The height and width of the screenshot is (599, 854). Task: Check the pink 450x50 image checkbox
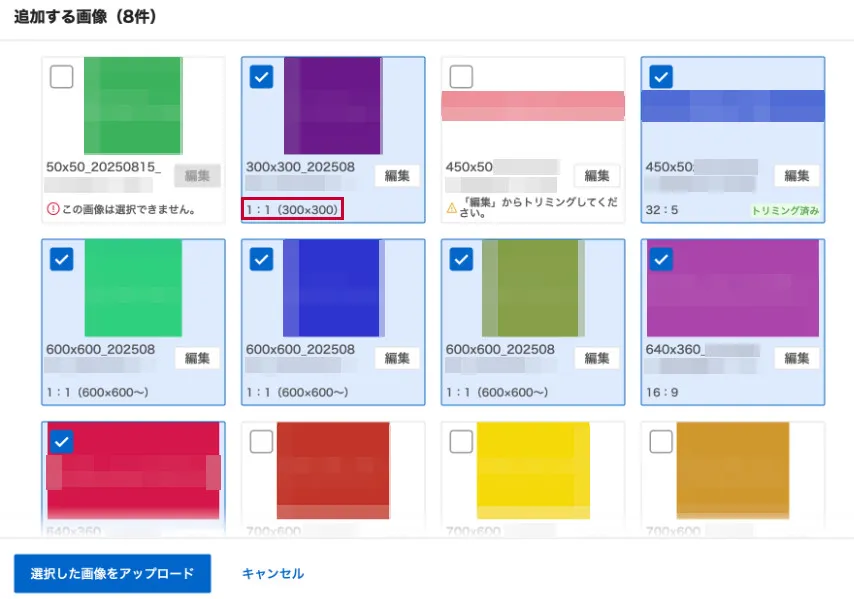[x=461, y=77]
